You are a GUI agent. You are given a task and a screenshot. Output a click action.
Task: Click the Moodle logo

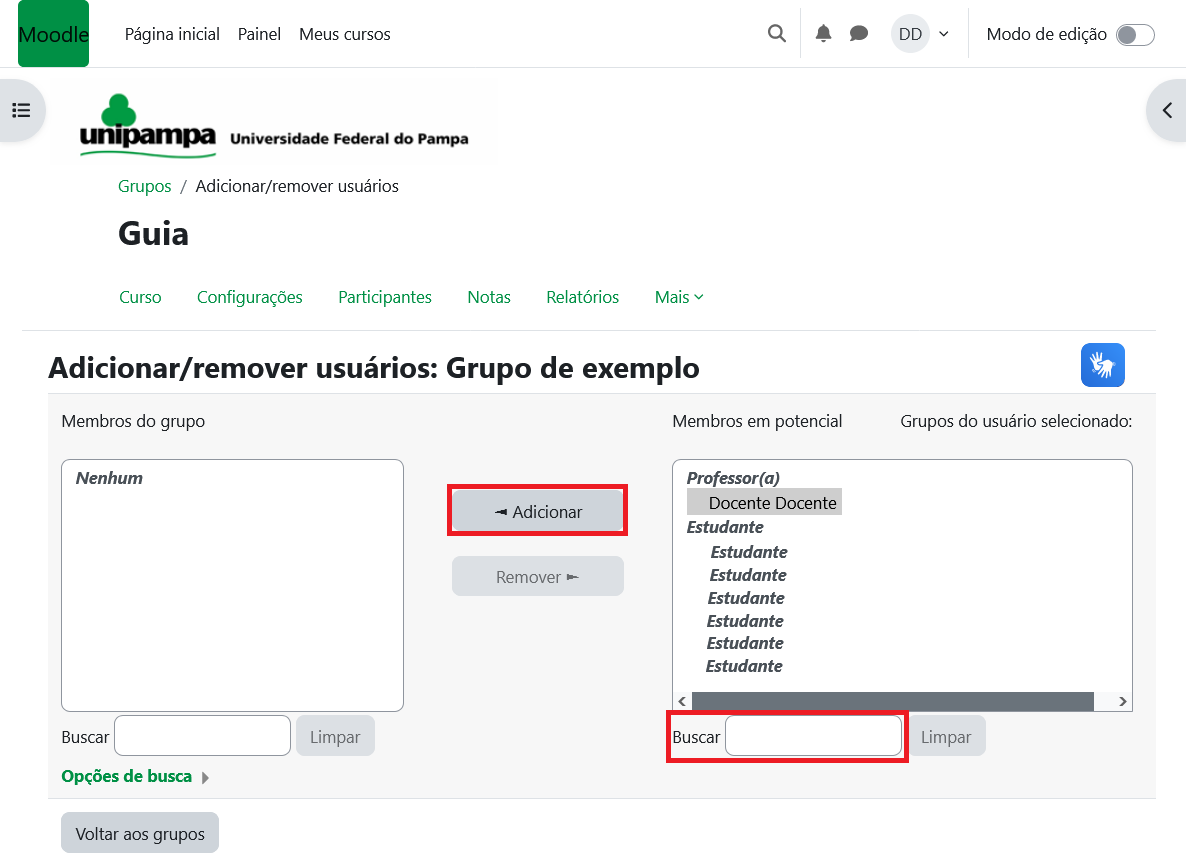[53, 34]
